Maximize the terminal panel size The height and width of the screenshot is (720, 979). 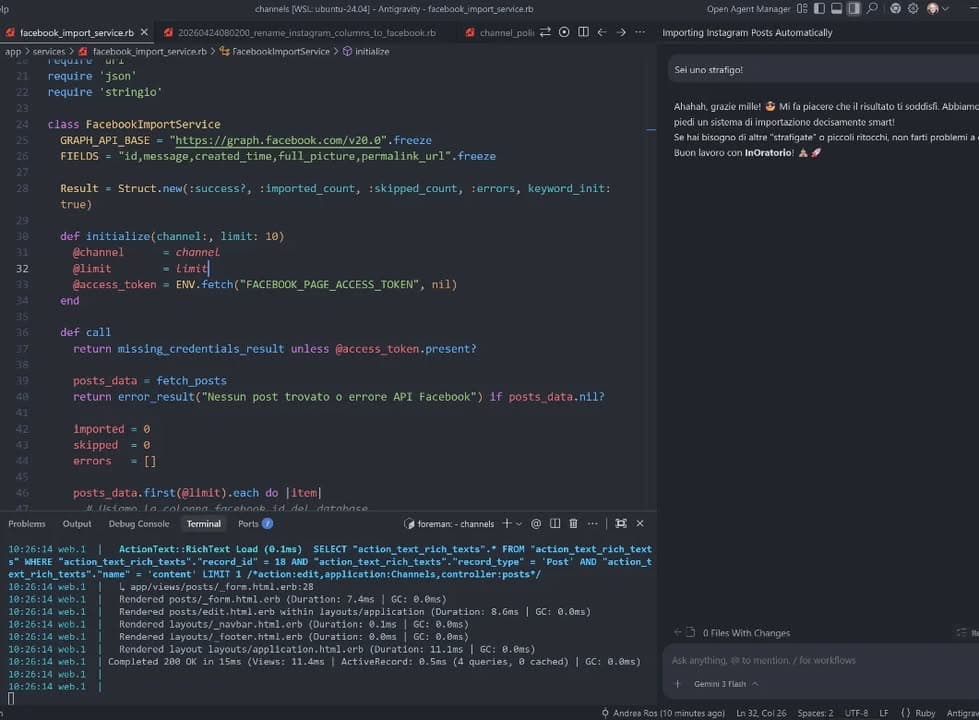621,523
